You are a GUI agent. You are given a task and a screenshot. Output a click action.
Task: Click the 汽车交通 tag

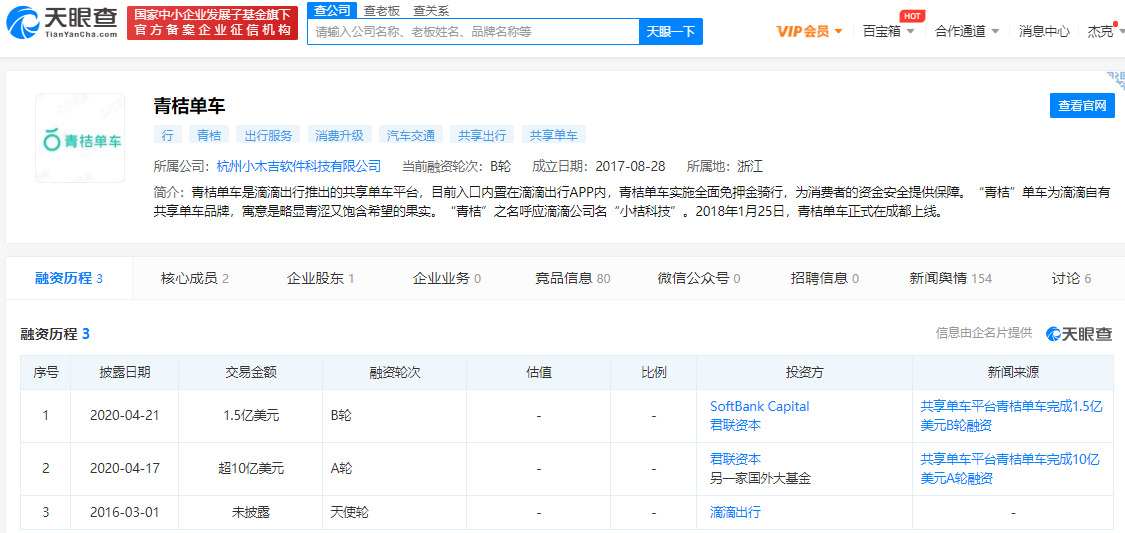tap(411, 135)
